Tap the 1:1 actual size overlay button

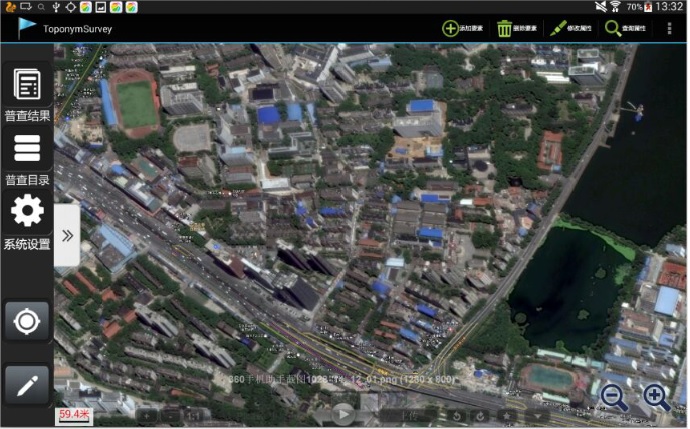[x=194, y=416]
